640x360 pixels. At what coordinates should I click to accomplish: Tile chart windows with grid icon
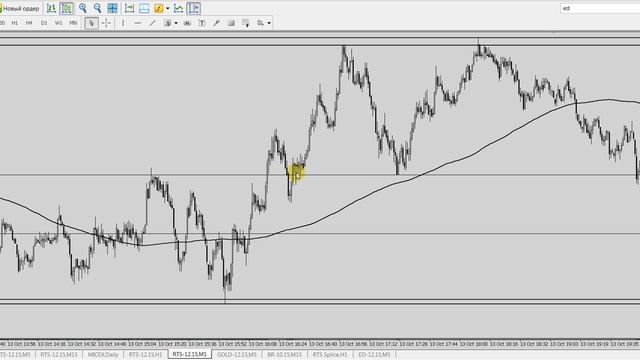(112, 8)
